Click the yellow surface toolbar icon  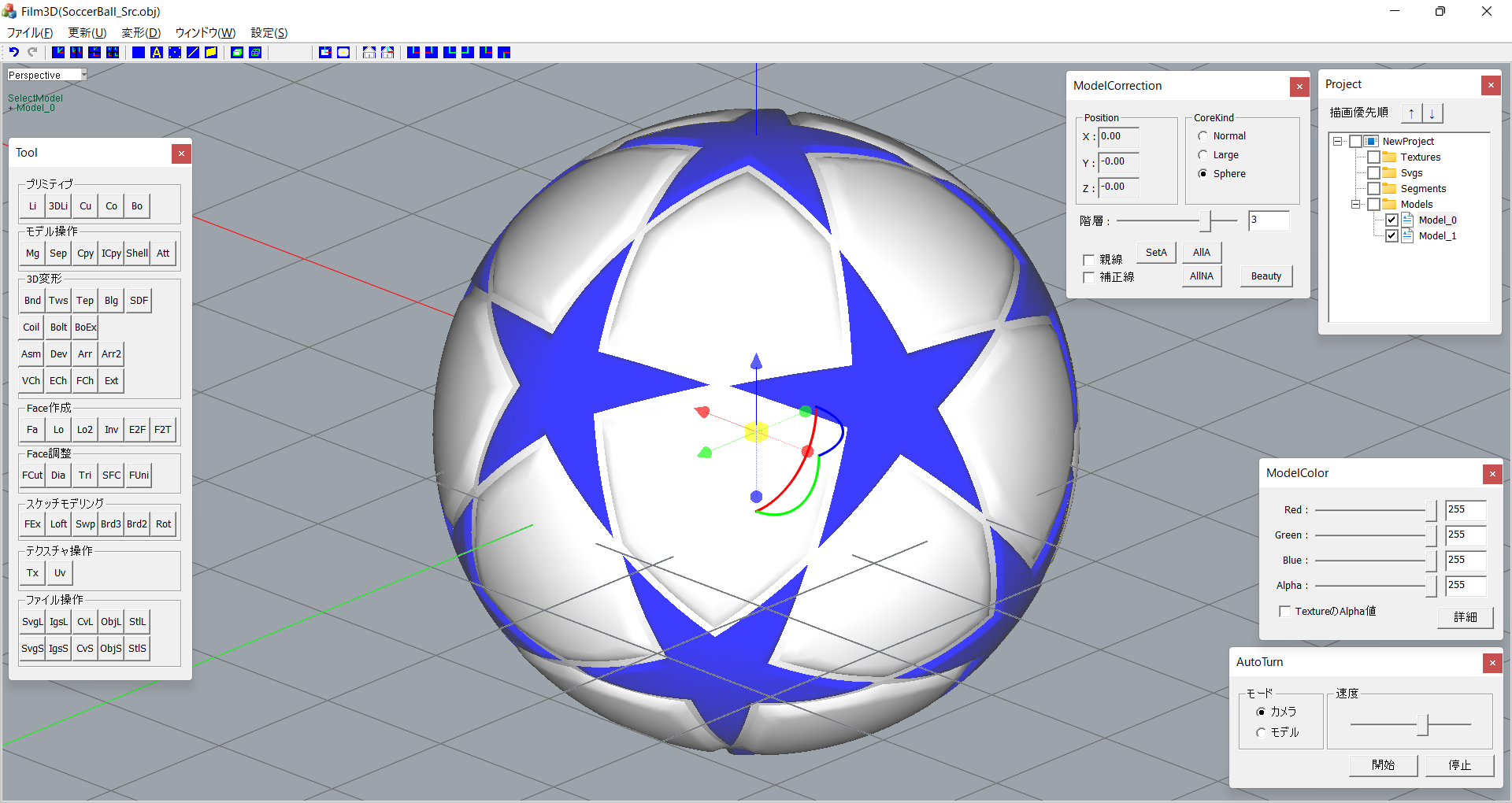pos(211,52)
